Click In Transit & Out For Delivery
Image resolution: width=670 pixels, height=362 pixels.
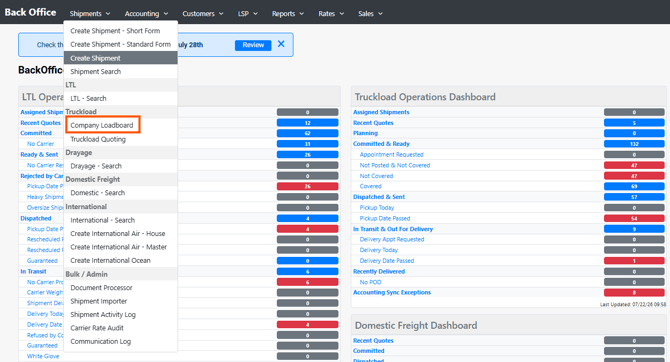(x=393, y=229)
